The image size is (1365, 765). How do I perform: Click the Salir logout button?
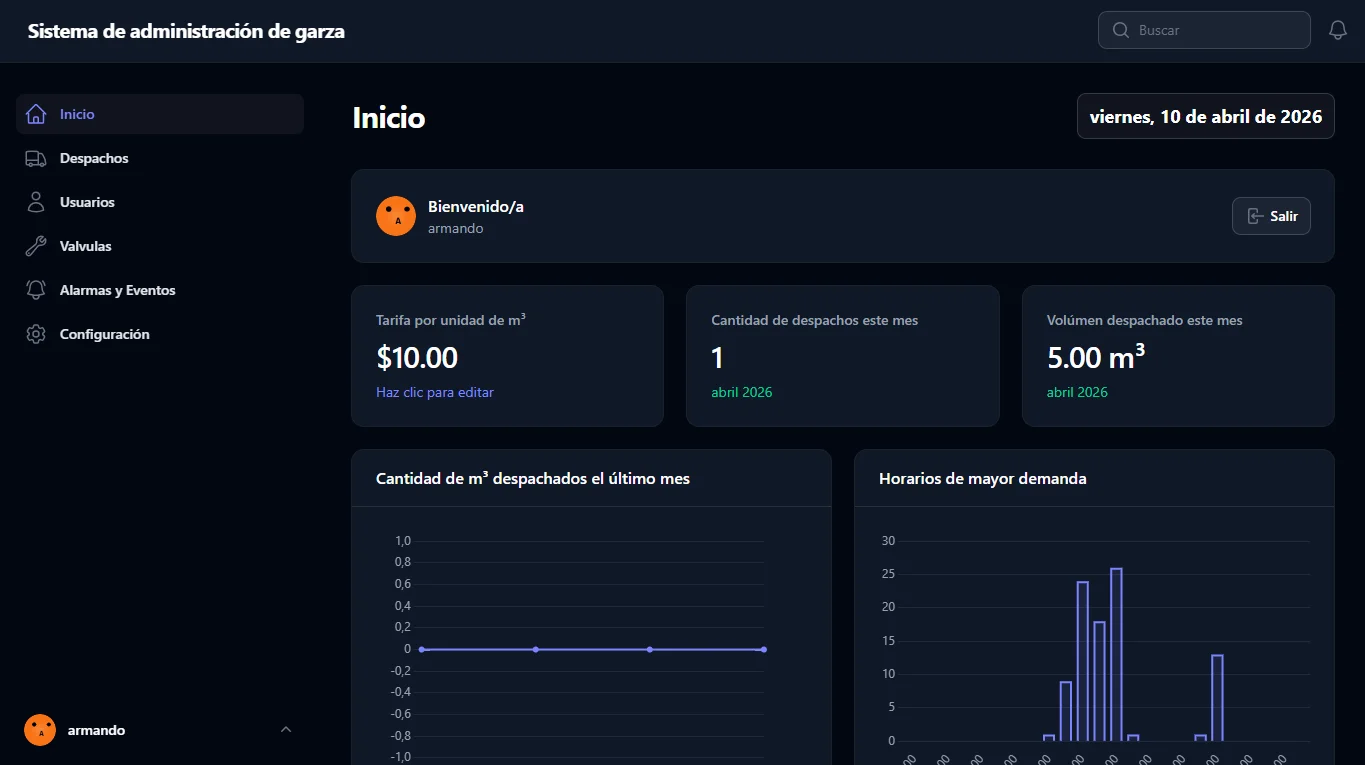pyautogui.click(x=1271, y=216)
